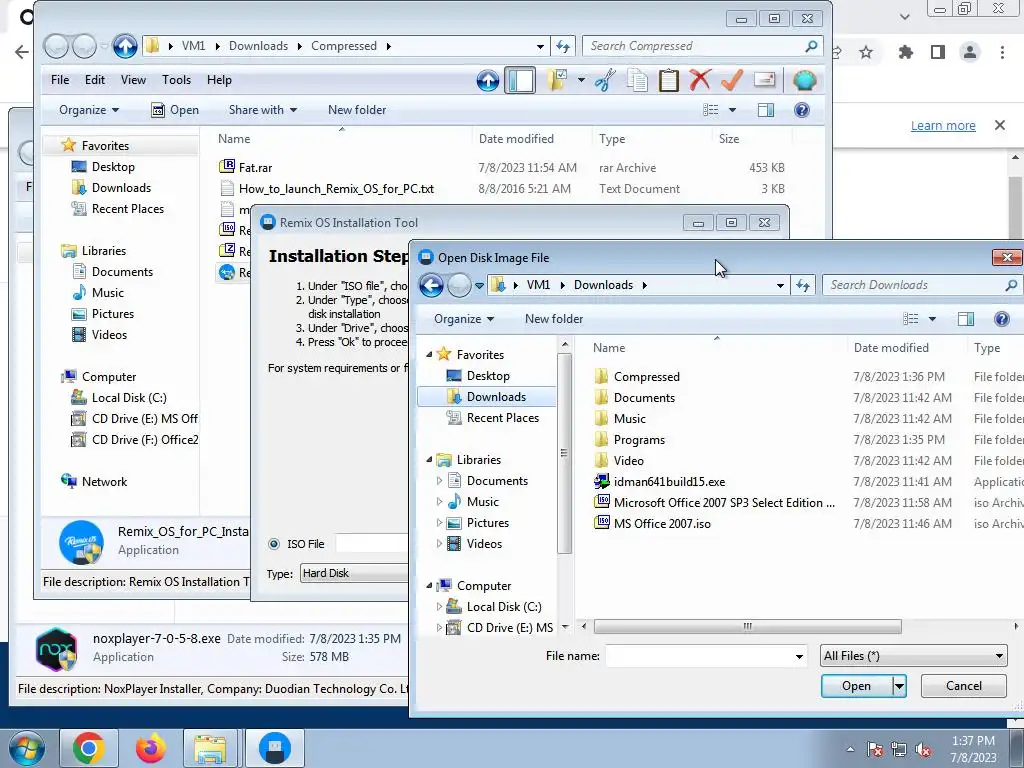Select the Compressed folder in dialog list
This screenshot has height=768, width=1024.
(x=647, y=377)
